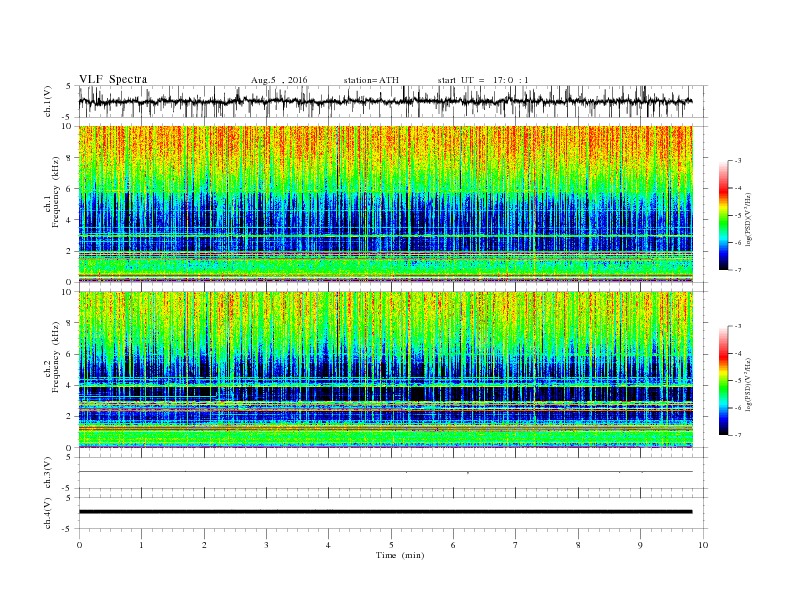Click time axis tick label "8"
Screen dimensions: 792x612
578,545
